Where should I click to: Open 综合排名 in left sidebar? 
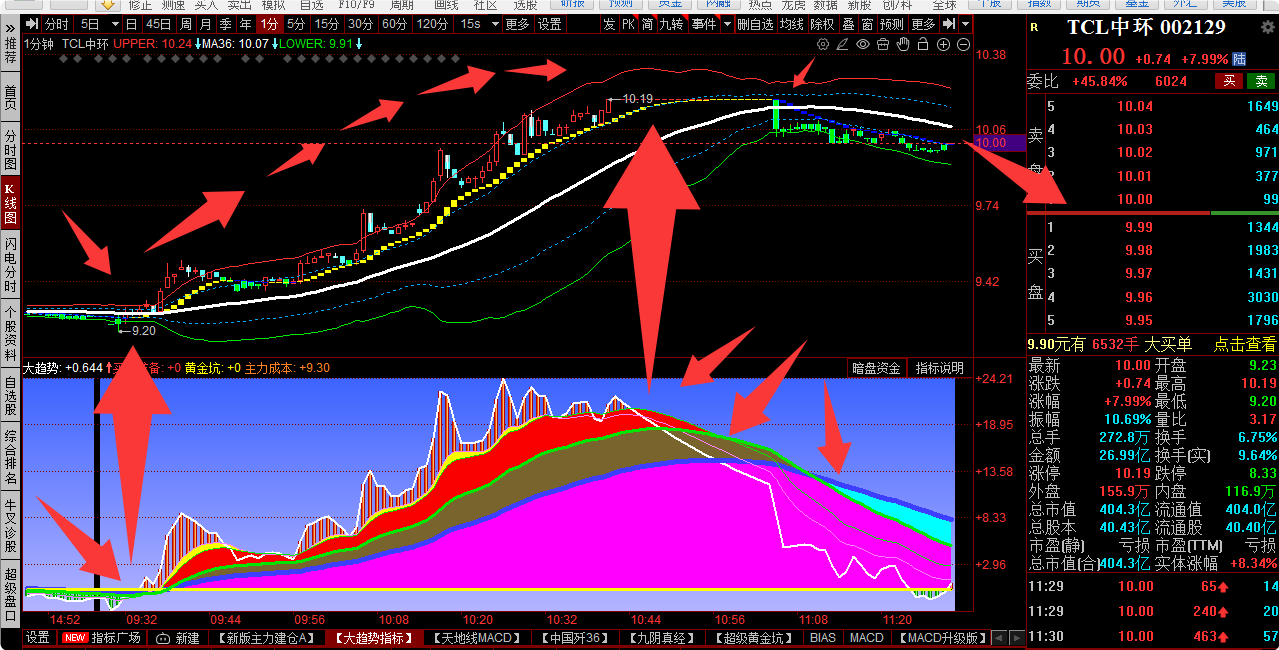coord(10,458)
